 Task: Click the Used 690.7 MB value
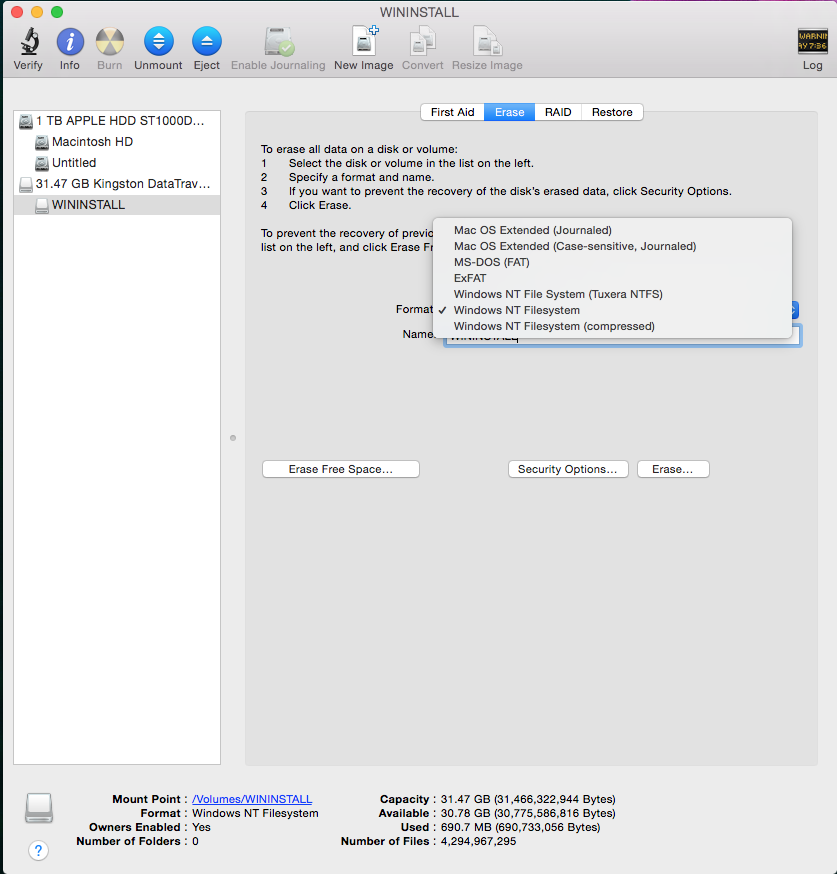[520, 827]
